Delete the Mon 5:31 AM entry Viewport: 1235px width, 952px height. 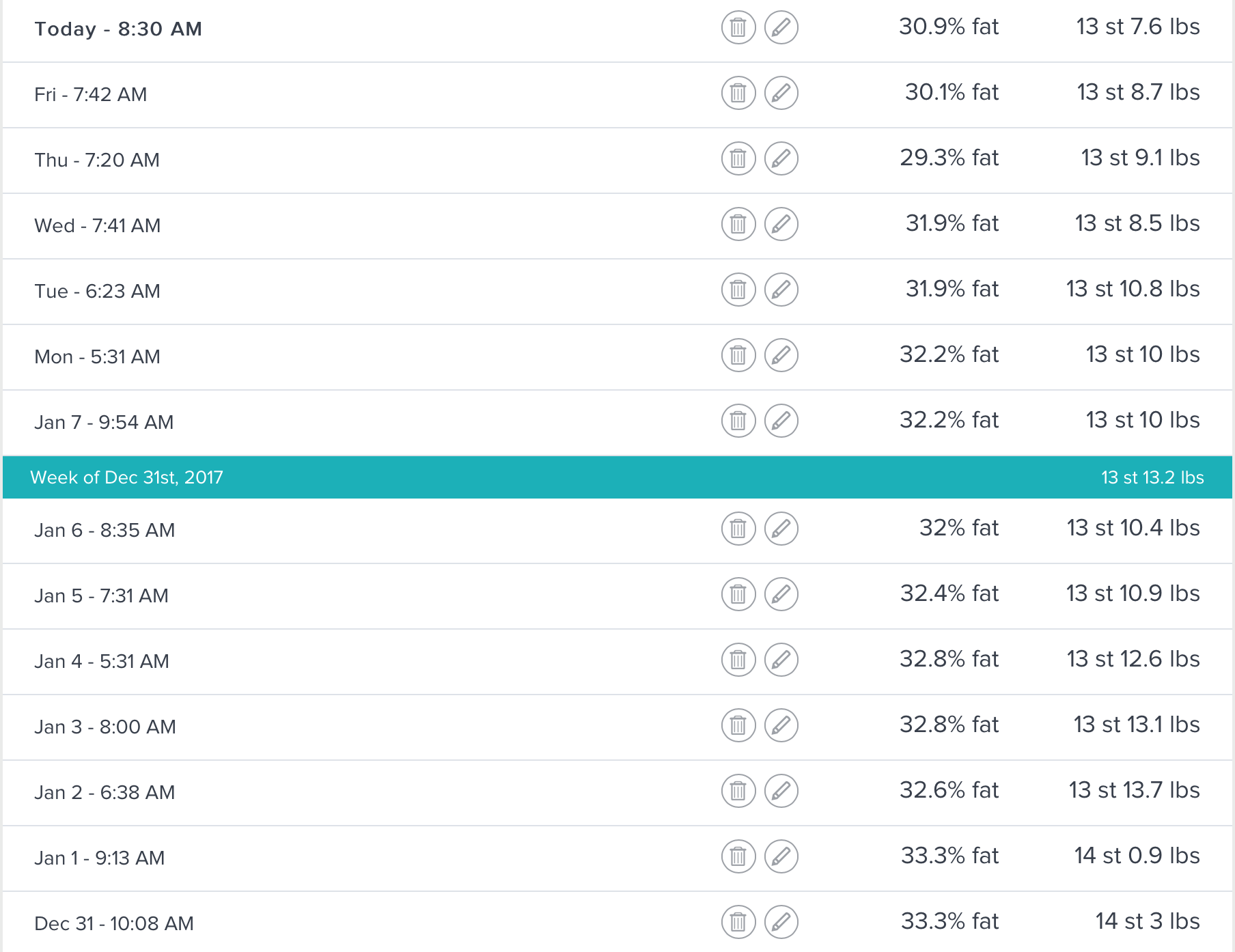pos(738,356)
